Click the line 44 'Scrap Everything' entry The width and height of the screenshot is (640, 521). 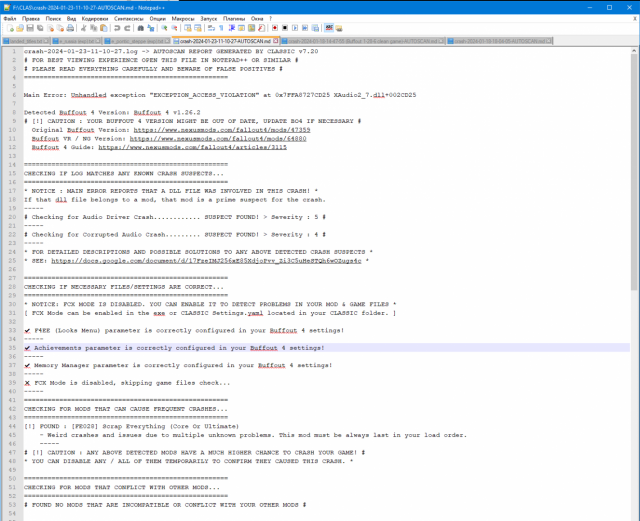170,426
